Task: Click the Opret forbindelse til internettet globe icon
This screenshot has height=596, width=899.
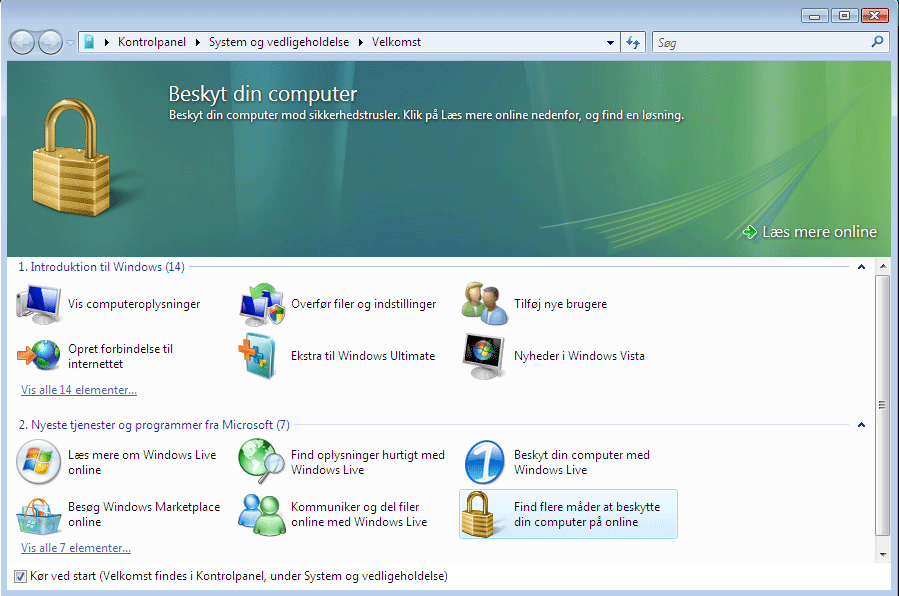Action: (x=40, y=356)
